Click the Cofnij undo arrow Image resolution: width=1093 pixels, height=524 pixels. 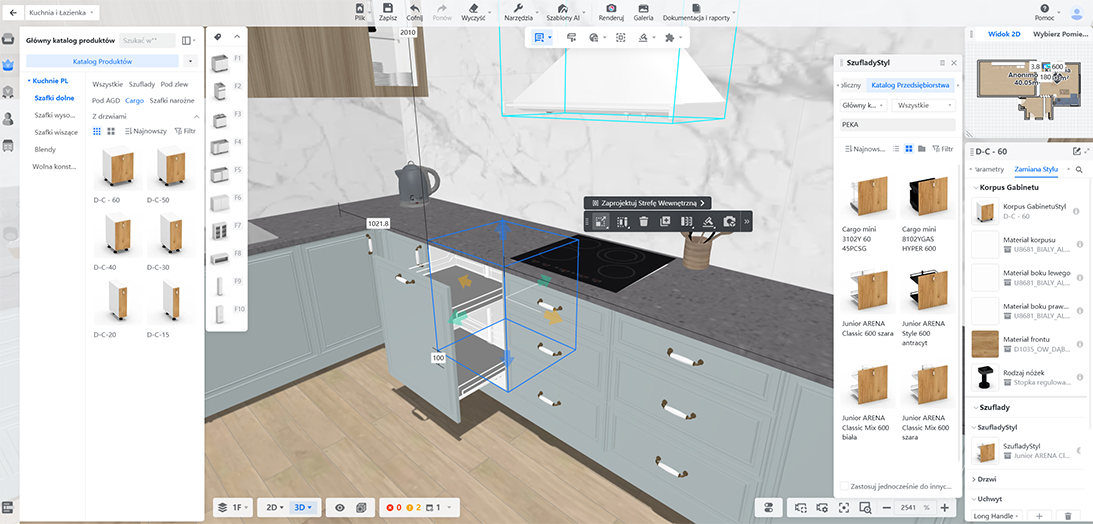[414, 9]
